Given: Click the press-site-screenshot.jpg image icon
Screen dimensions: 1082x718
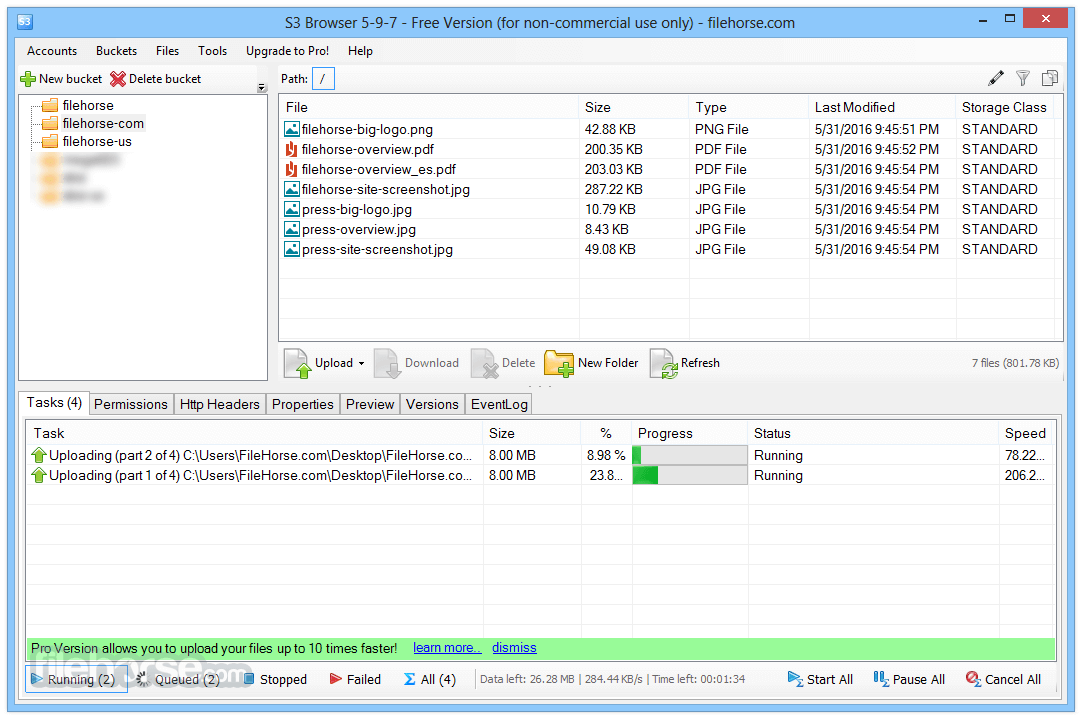Looking at the screenshot, I should coord(292,249).
